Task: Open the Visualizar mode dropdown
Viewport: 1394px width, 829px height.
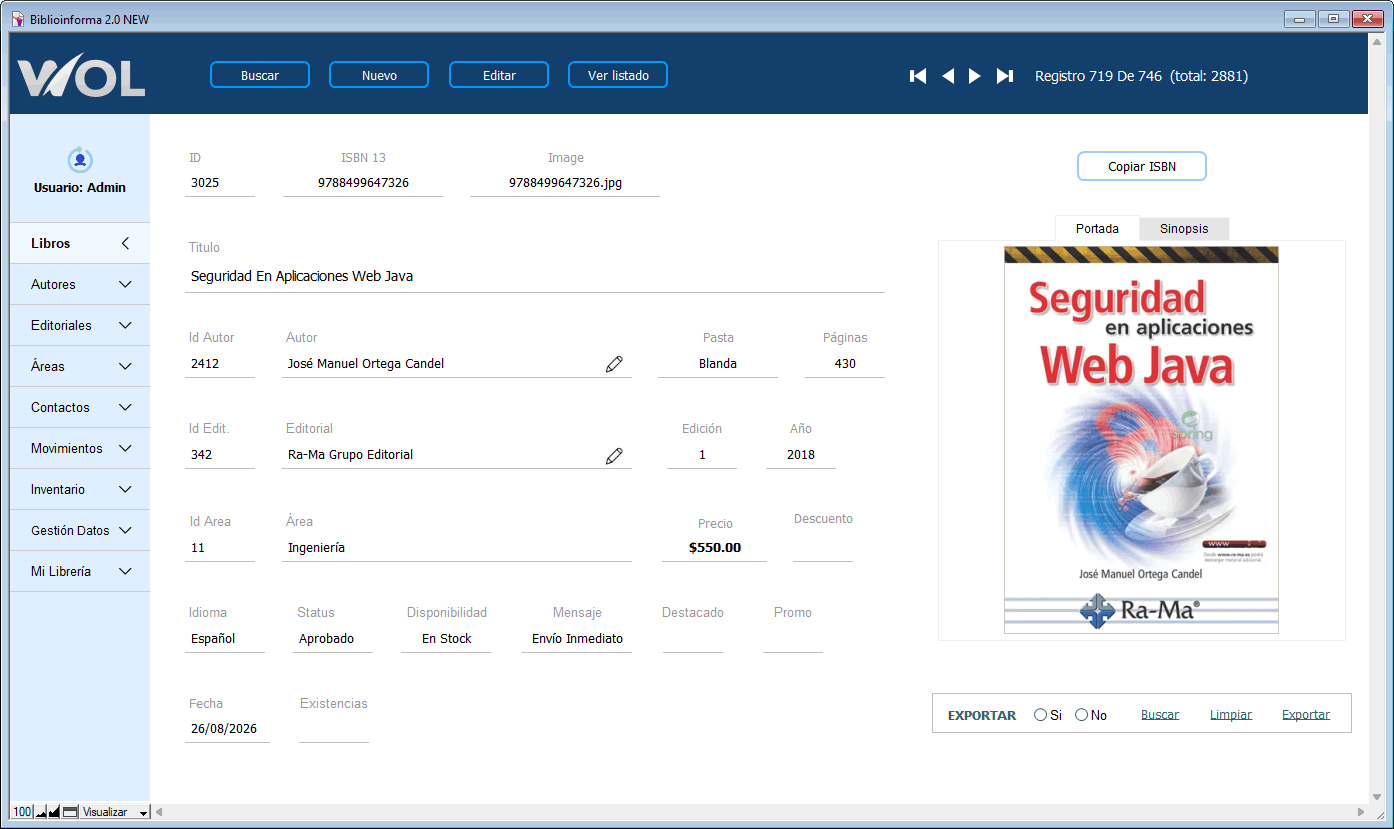Action: (x=115, y=812)
